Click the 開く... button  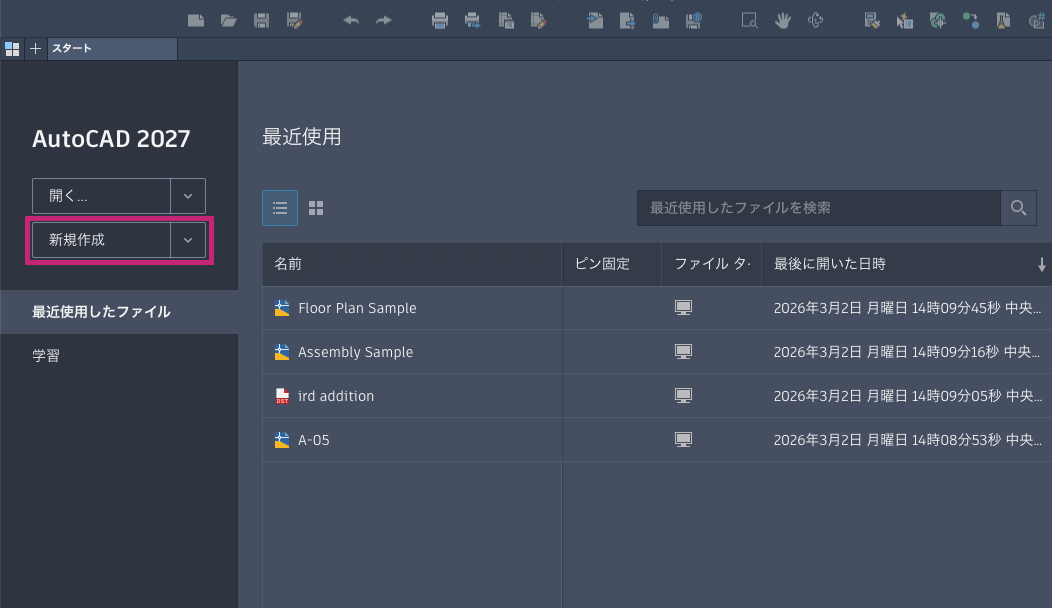pos(101,196)
